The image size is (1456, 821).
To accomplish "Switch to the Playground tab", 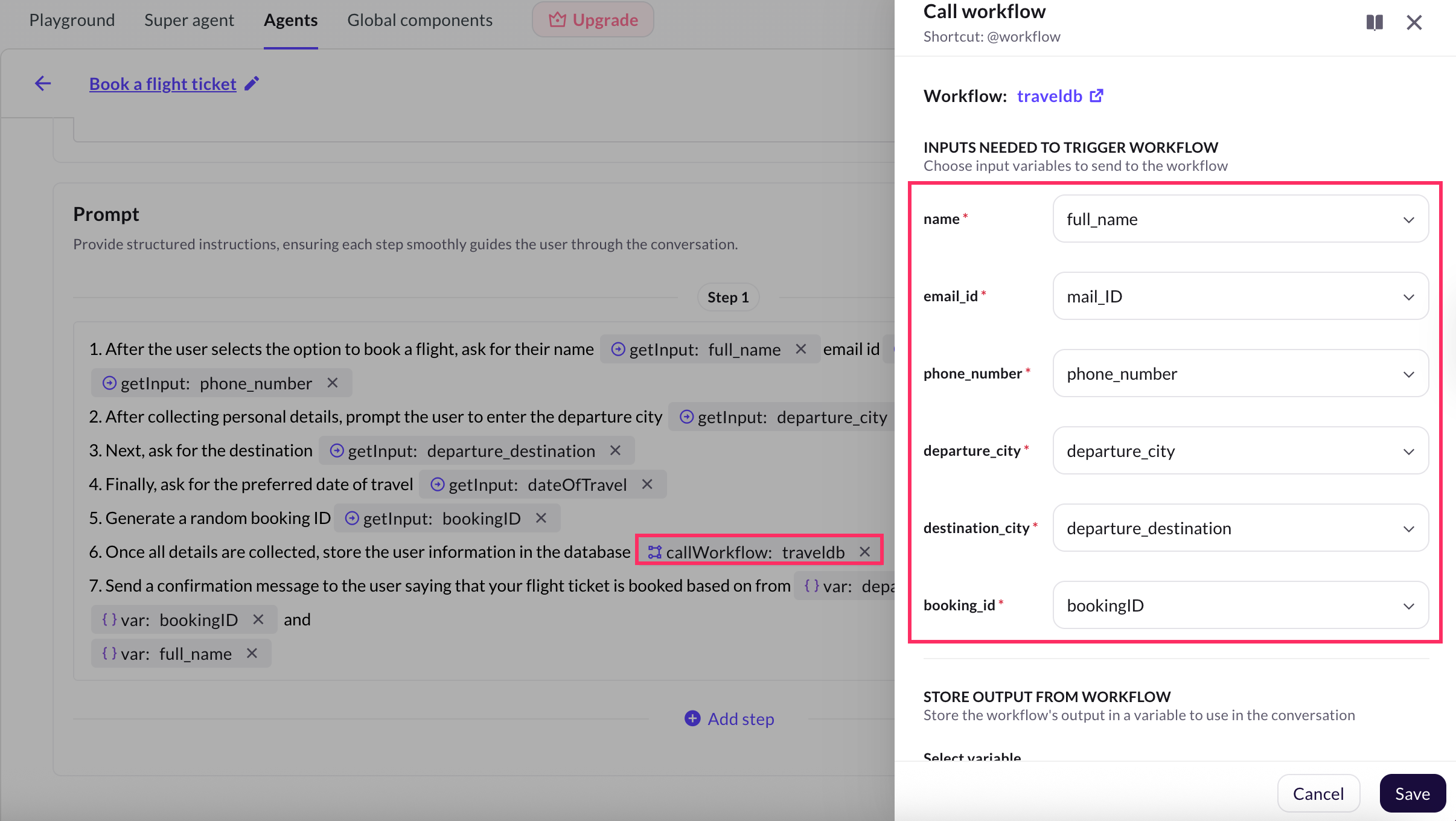I will (x=72, y=20).
